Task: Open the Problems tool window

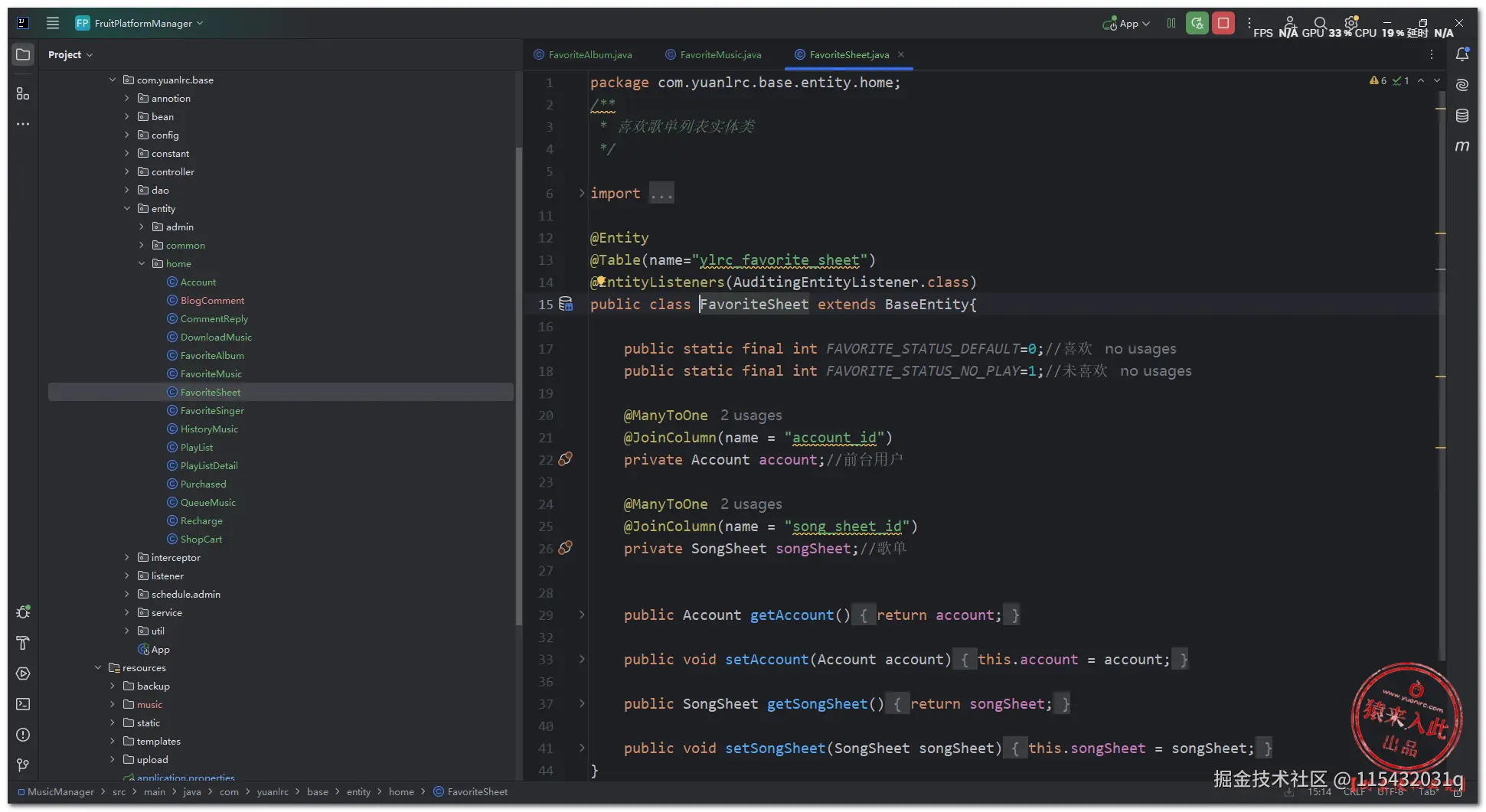Action: pos(23,735)
